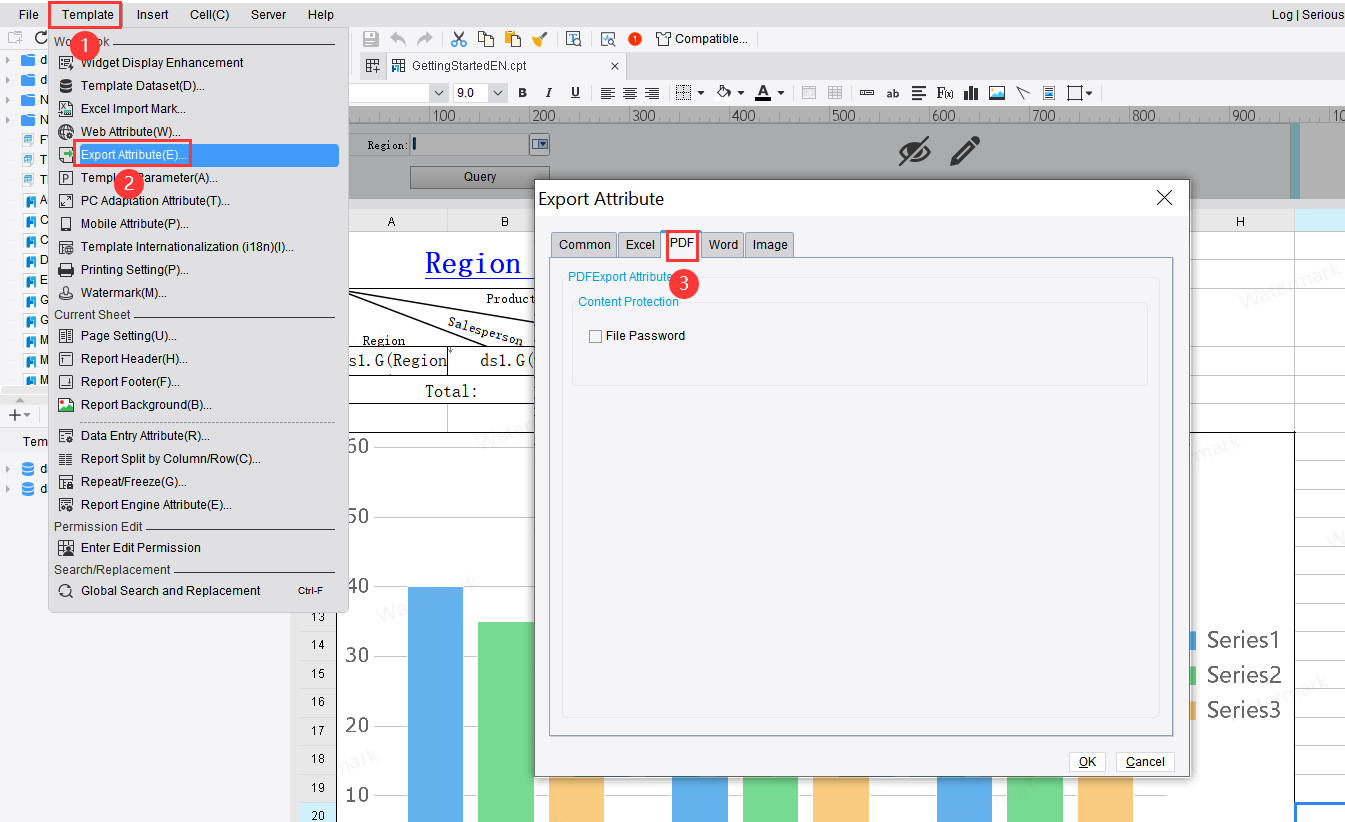1345x822 pixels.
Task: Insert formula with the F(x) icon
Action: tap(945, 93)
